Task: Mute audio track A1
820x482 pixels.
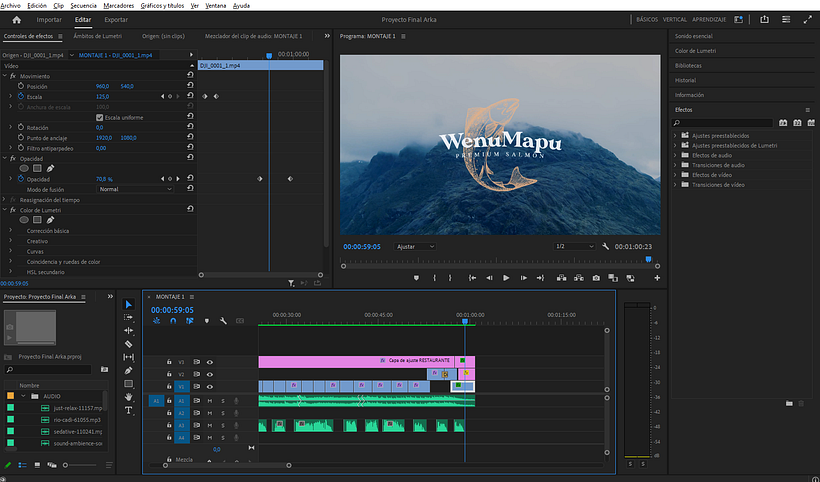Action: click(x=210, y=401)
